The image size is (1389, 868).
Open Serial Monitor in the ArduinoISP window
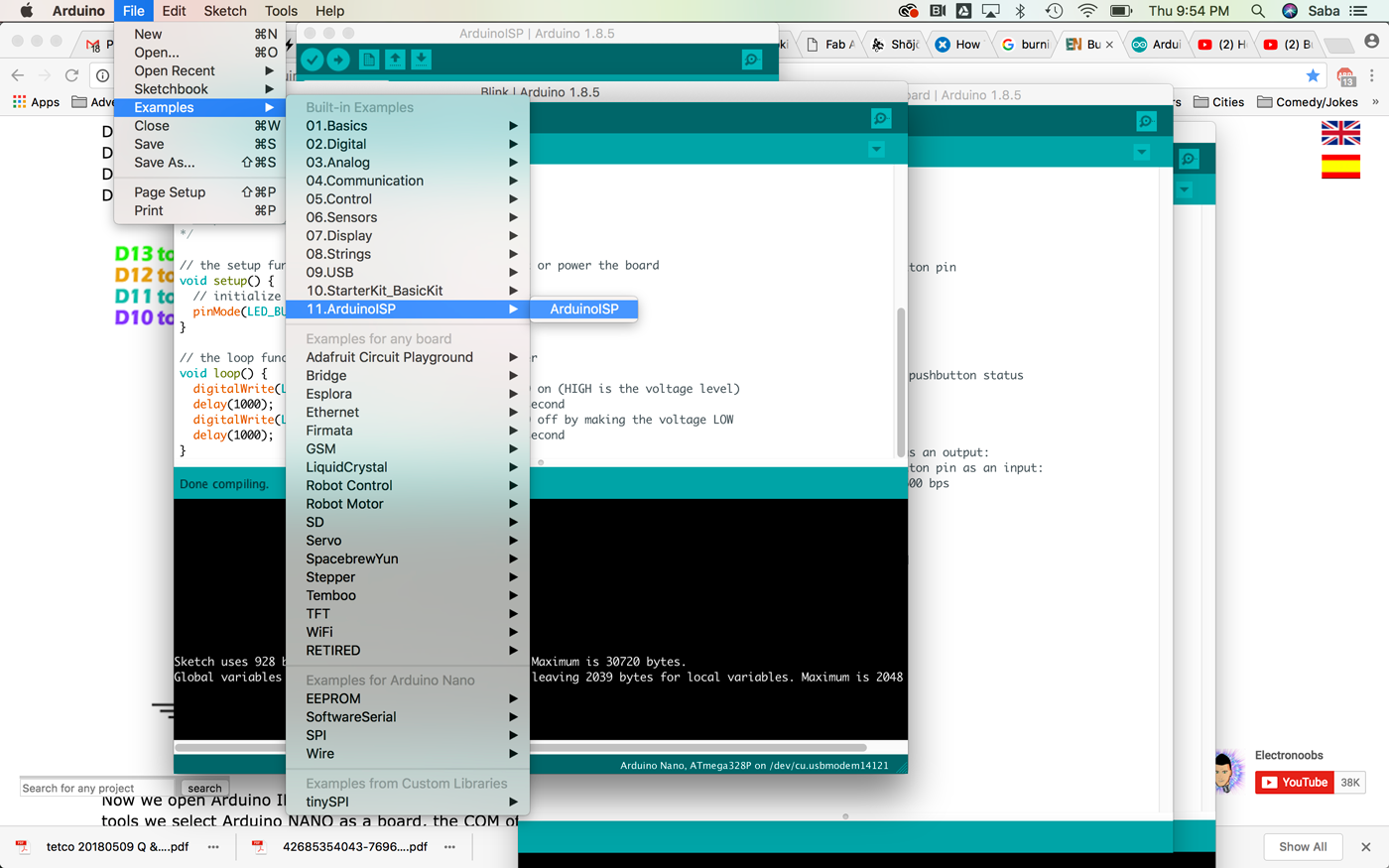pos(752,60)
